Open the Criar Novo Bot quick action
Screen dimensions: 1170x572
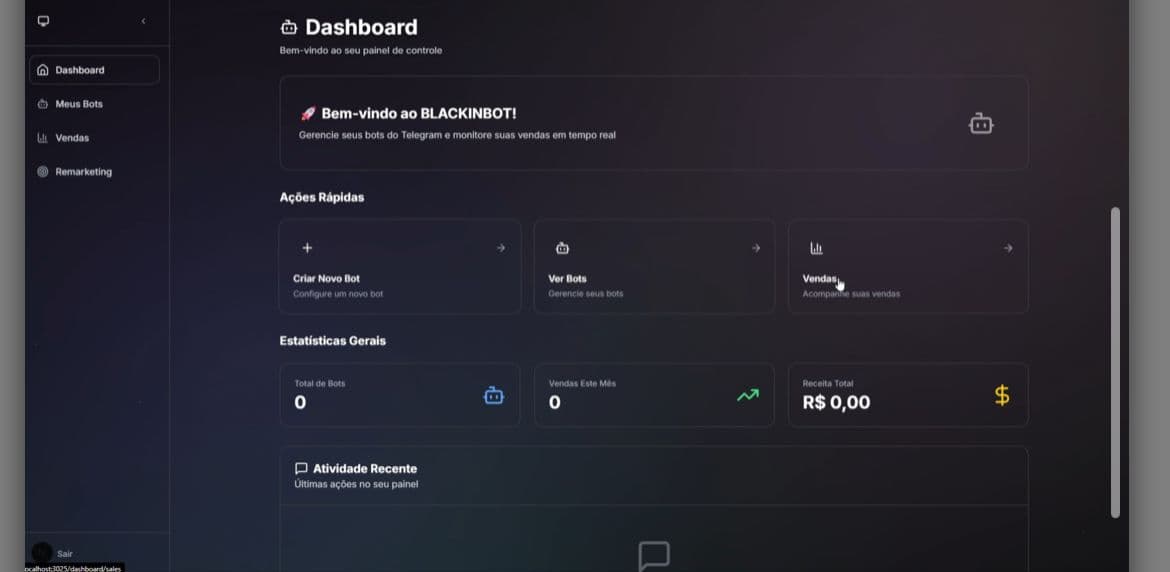[x=400, y=266]
